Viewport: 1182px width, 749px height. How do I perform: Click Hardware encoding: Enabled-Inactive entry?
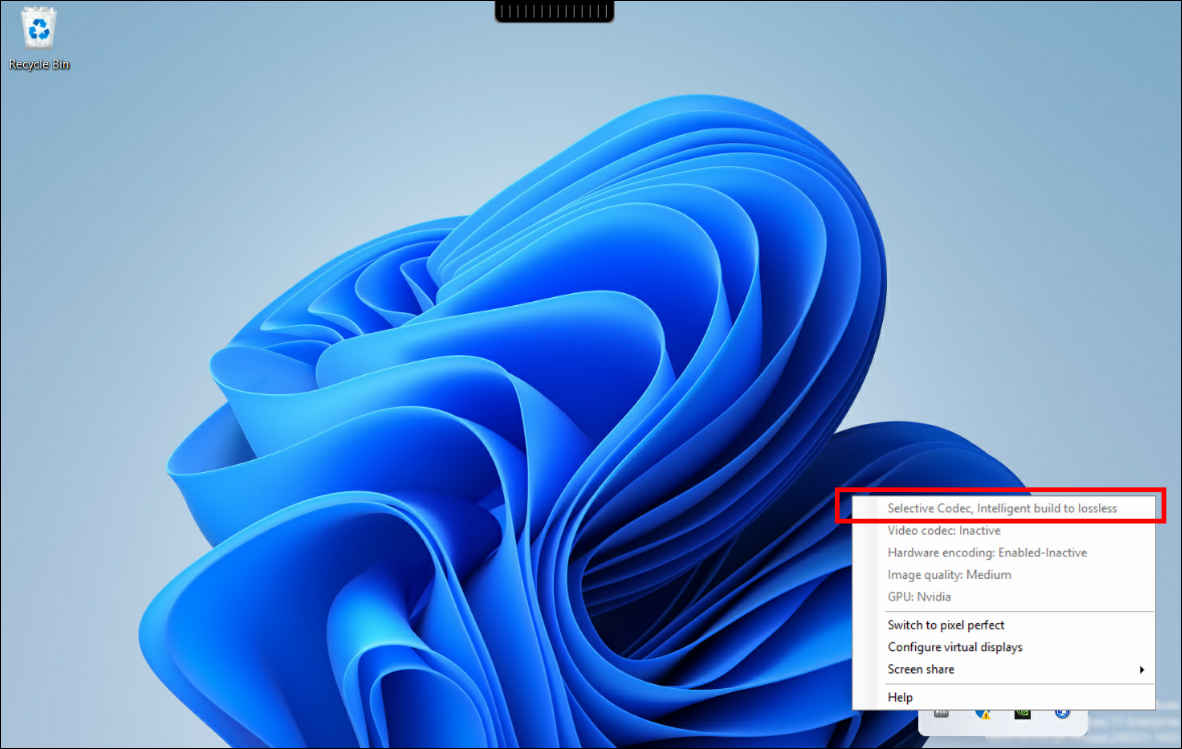(x=1003, y=552)
